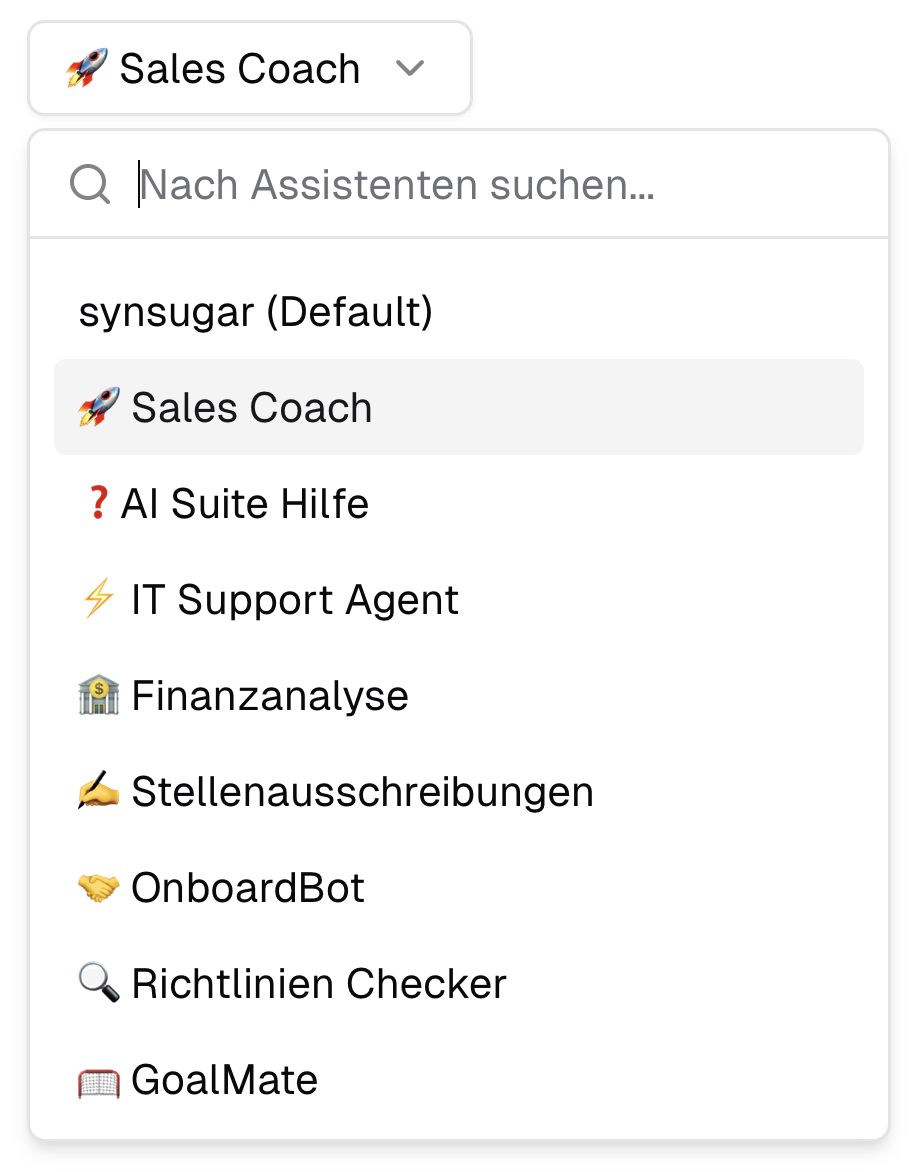This screenshot has height=1172, width=924.
Task: Click the rocket icon beside Sales Coach
Action: click(97, 406)
